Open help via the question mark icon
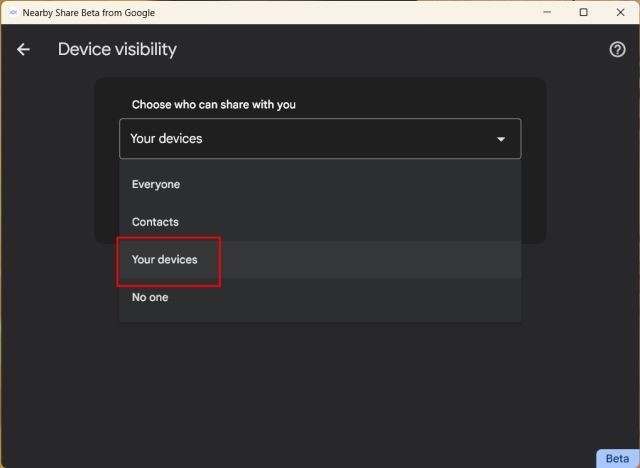 pyautogui.click(x=617, y=49)
